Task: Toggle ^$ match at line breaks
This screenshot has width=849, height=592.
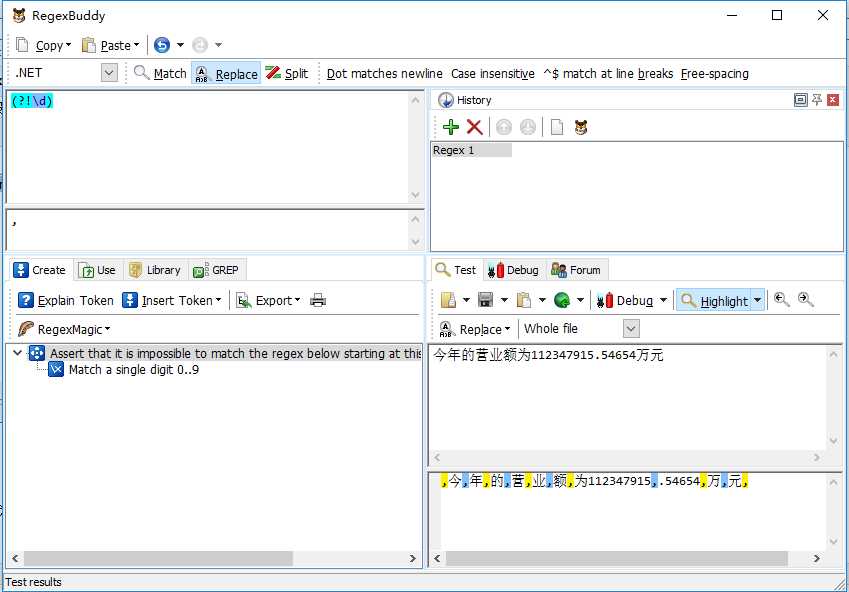Action: click(x=608, y=74)
